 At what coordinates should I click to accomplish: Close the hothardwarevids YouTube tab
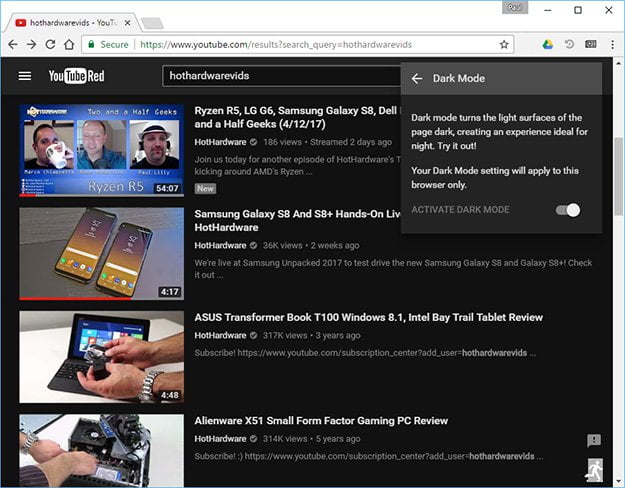(128, 23)
